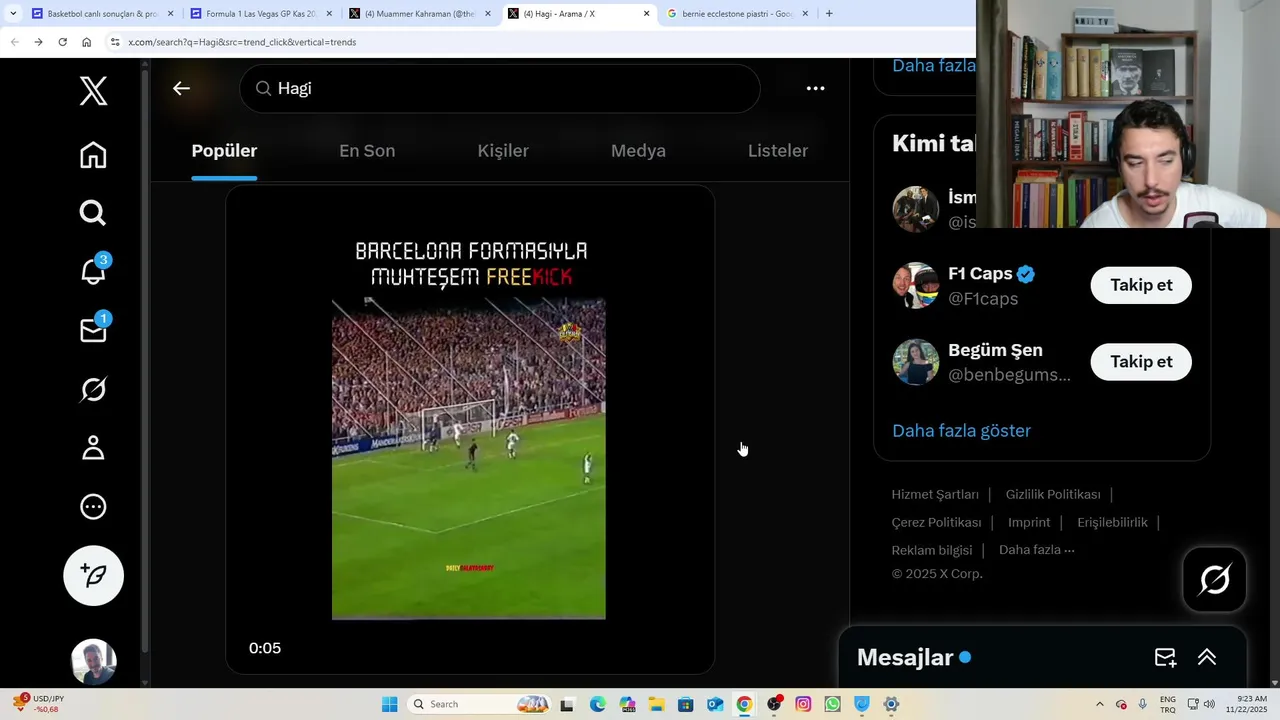Image resolution: width=1280 pixels, height=720 pixels.
Task: Open Imprint footer link
Action: coord(1029,523)
